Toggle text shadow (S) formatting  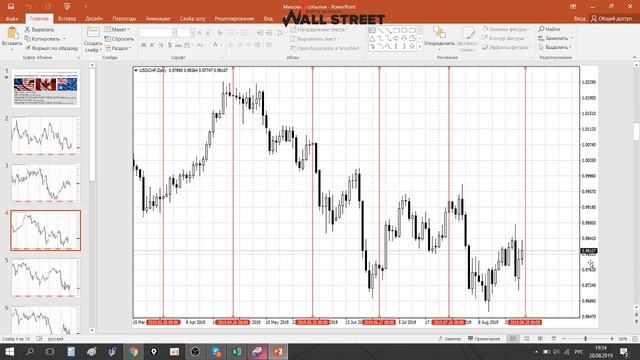point(169,45)
